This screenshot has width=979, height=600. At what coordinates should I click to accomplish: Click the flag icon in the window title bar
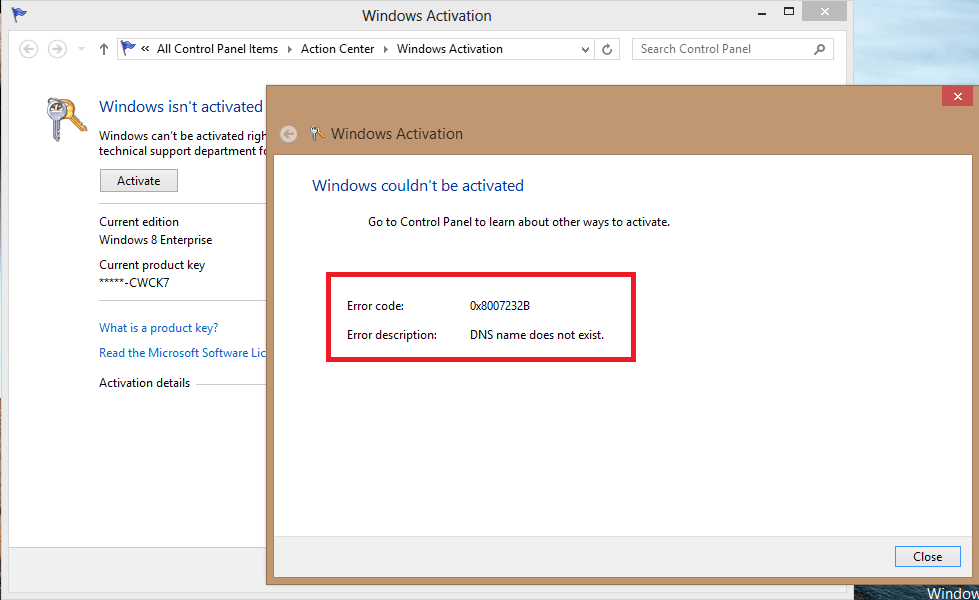point(19,14)
